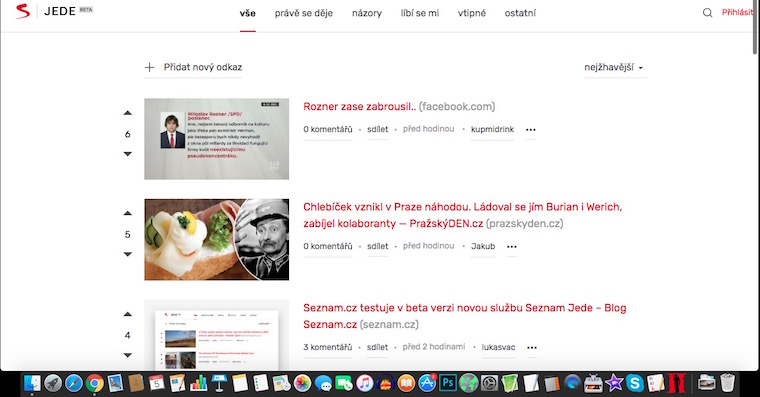Launch Safari from the dock
Viewport: 760px width, 397px height.
tap(74, 383)
